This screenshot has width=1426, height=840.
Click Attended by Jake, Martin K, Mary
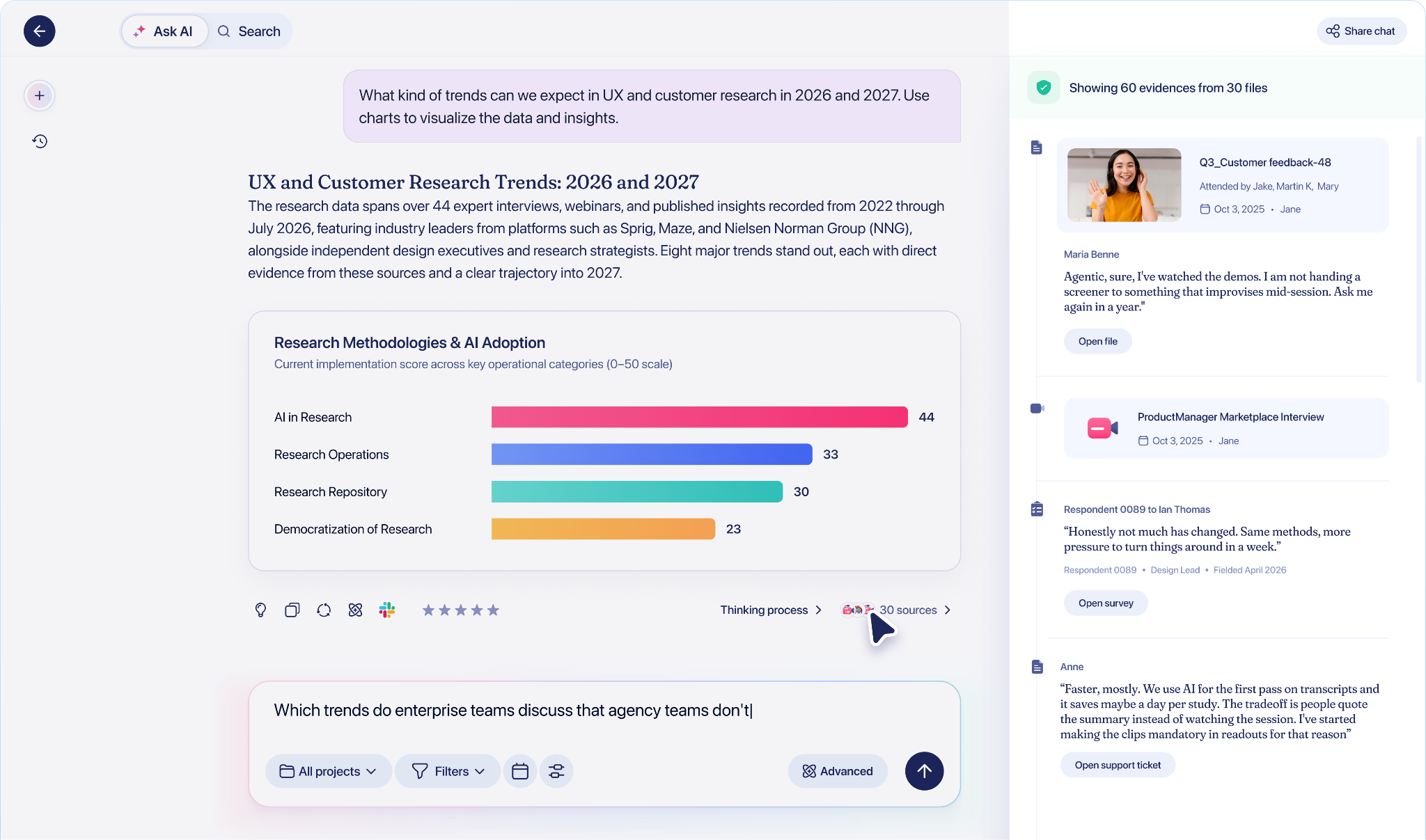pyautogui.click(x=1269, y=187)
